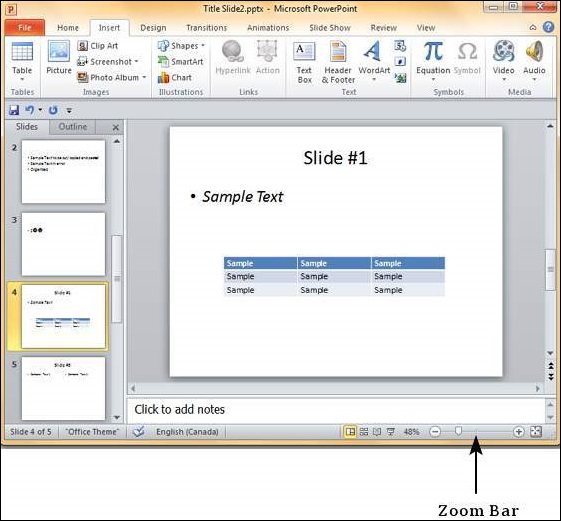Customize the Quick Access Toolbar dropdown
This screenshot has width=561, height=521.
click(x=69, y=111)
